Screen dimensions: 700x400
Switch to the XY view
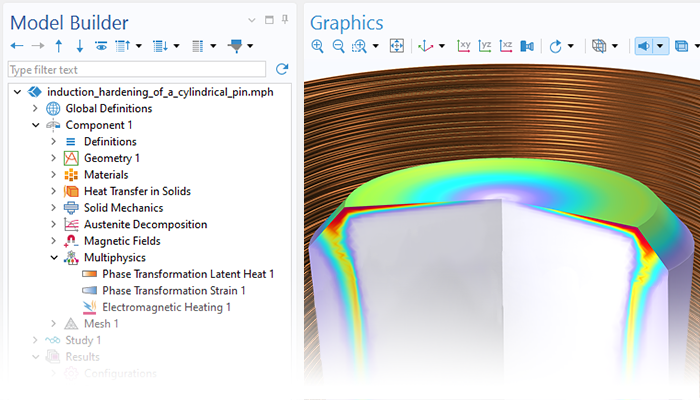pyautogui.click(x=464, y=46)
